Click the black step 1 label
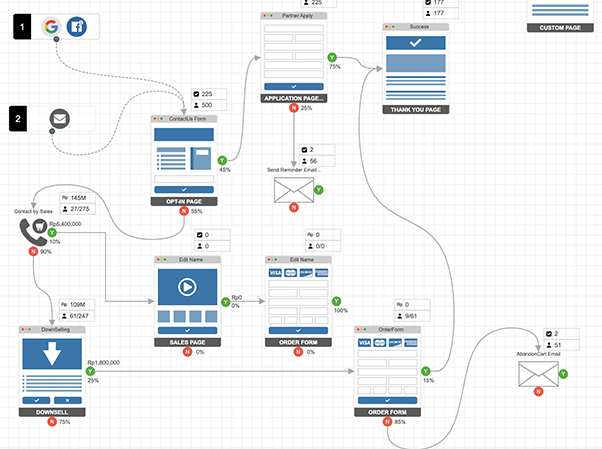The image size is (602, 449). [x=24, y=26]
